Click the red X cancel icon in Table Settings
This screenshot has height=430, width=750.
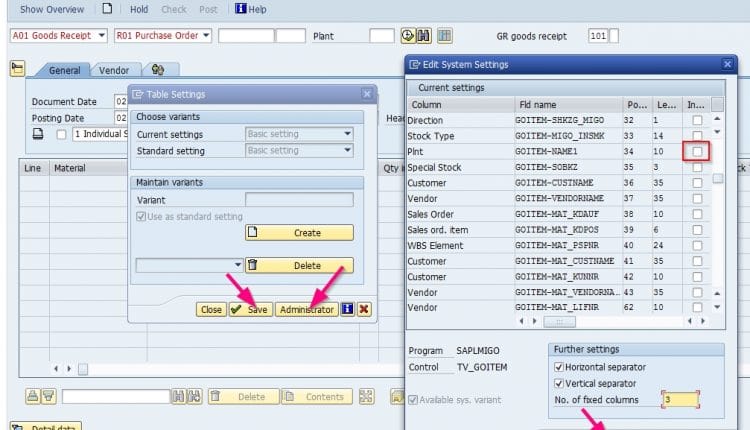364,309
